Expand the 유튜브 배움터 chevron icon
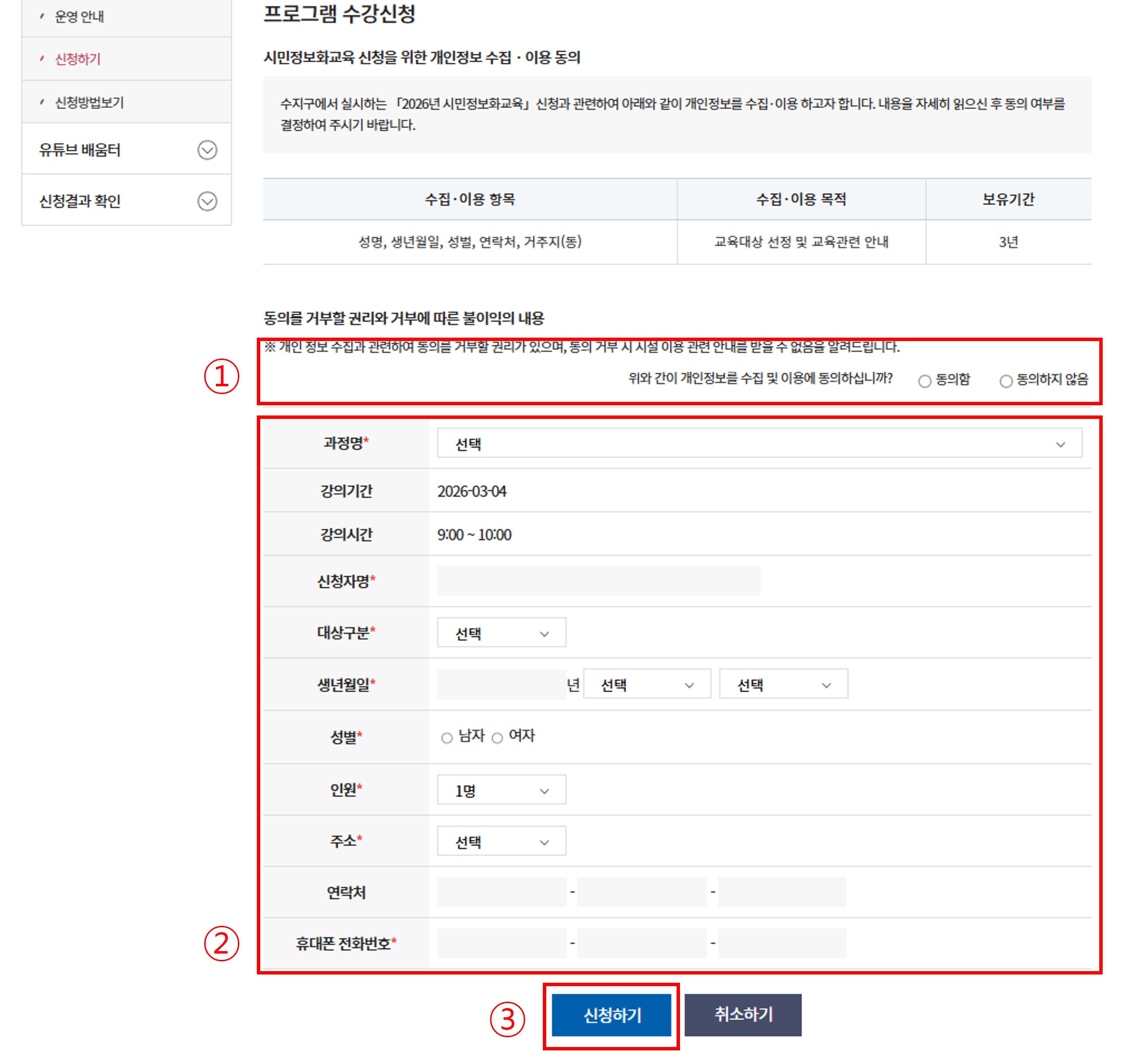This screenshot has width=1127, height=1064. coord(207,150)
